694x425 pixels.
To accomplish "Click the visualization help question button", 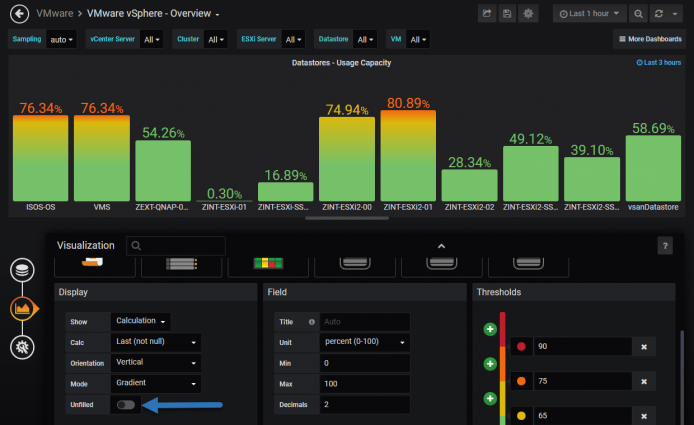I will (x=665, y=246).
